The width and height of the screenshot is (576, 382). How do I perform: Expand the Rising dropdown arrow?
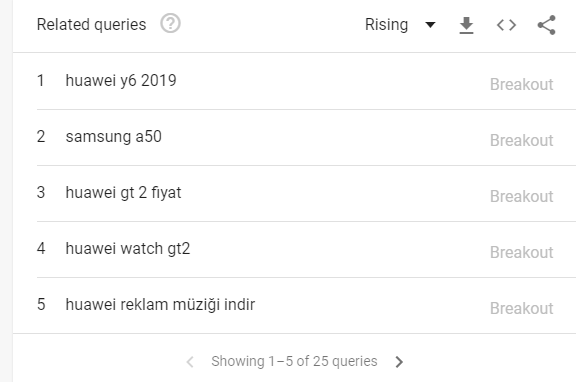pyautogui.click(x=430, y=25)
